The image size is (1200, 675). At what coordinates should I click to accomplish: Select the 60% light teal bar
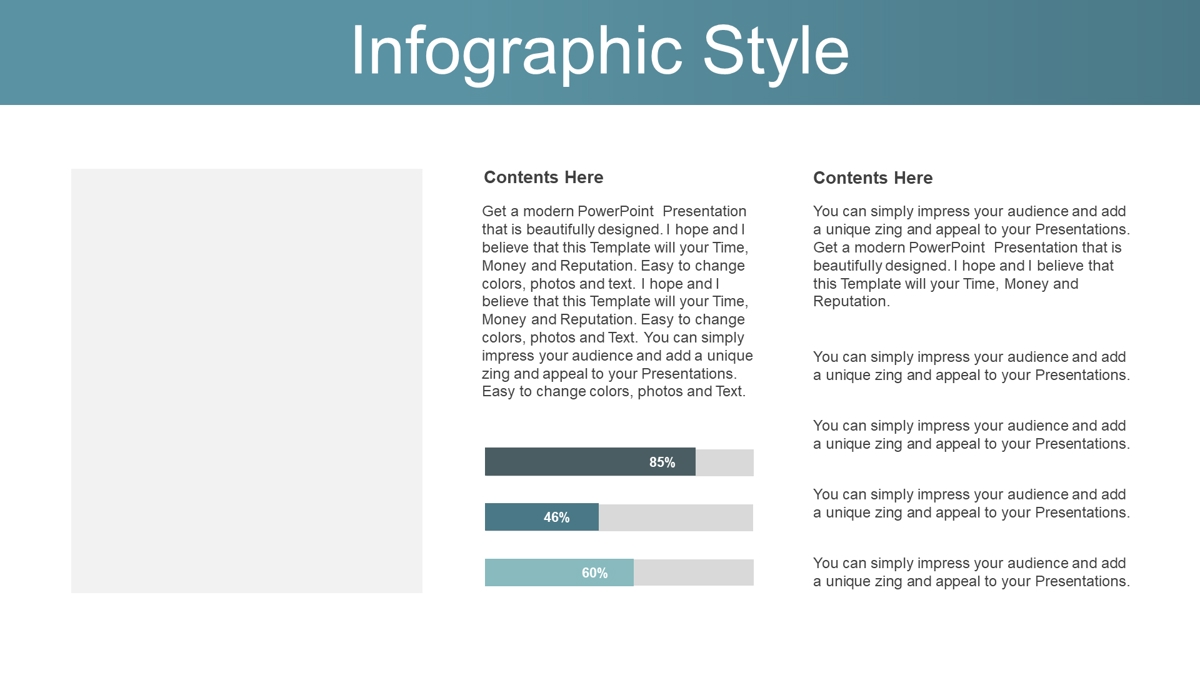(x=559, y=572)
